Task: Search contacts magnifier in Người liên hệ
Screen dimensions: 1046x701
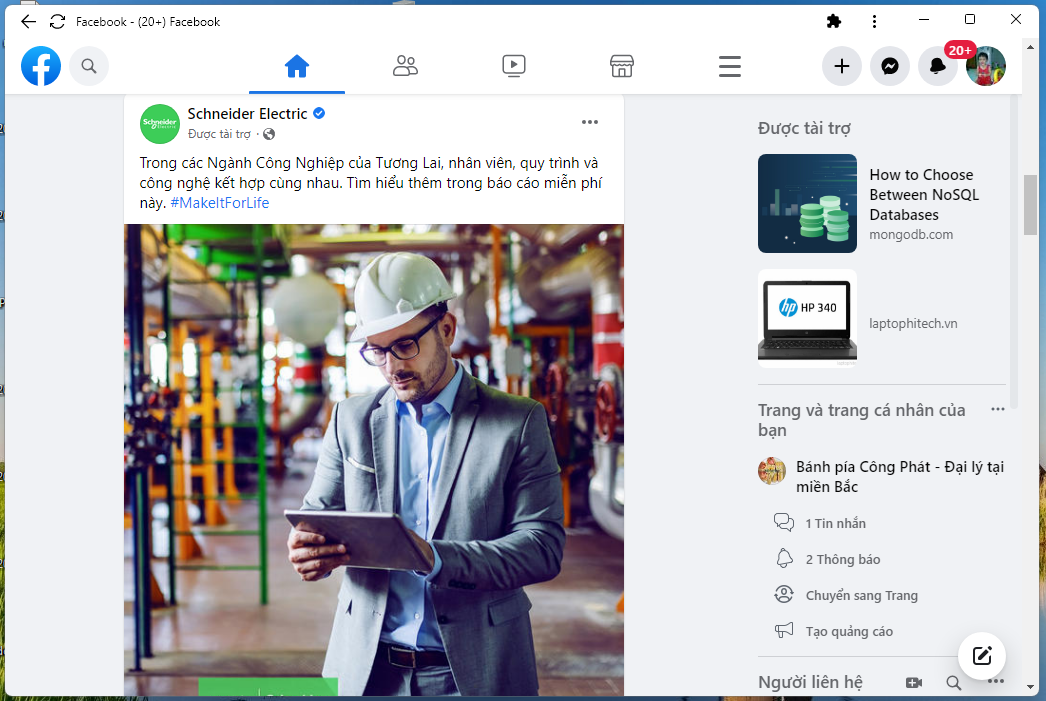Action: (954, 682)
